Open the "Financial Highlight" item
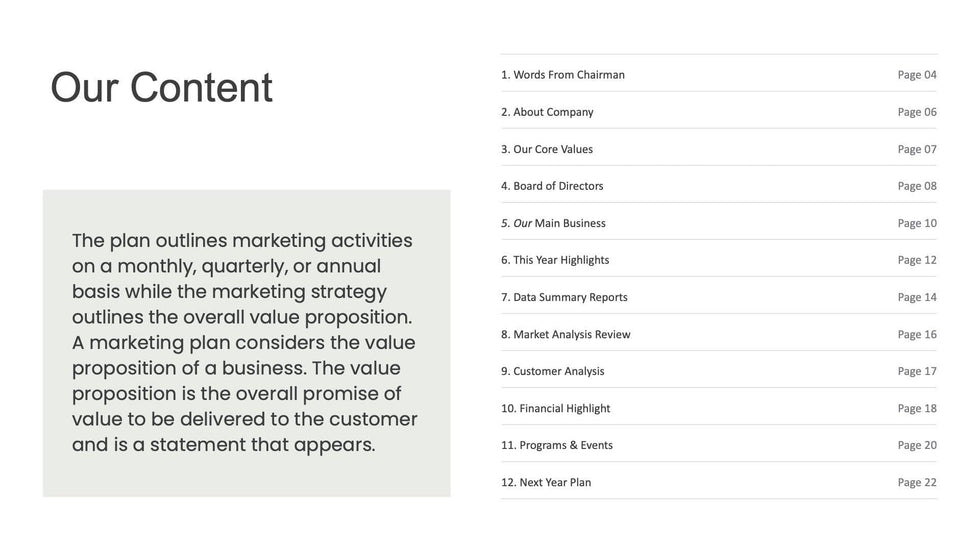Viewport: 980px width, 551px height. coord(555,408)
